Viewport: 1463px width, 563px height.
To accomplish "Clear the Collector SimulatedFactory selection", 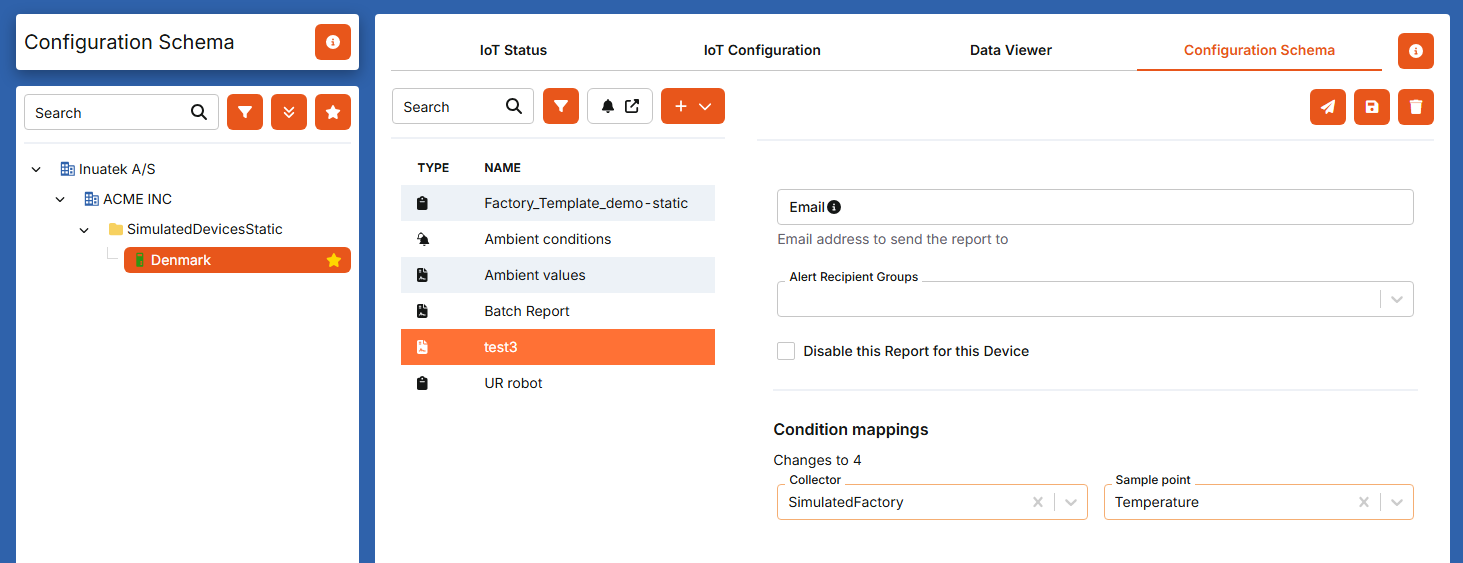I will pos(1038,502).
